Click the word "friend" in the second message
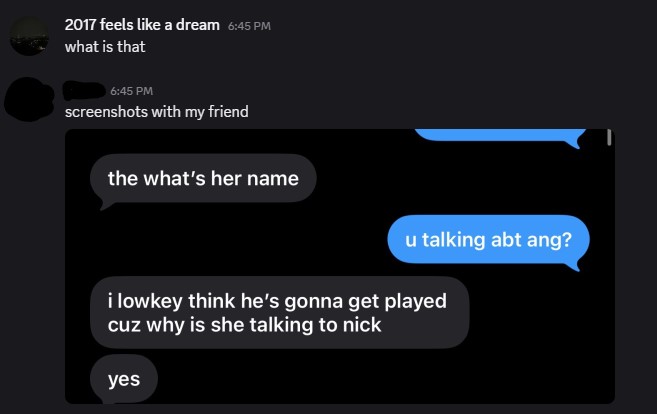 228,112
